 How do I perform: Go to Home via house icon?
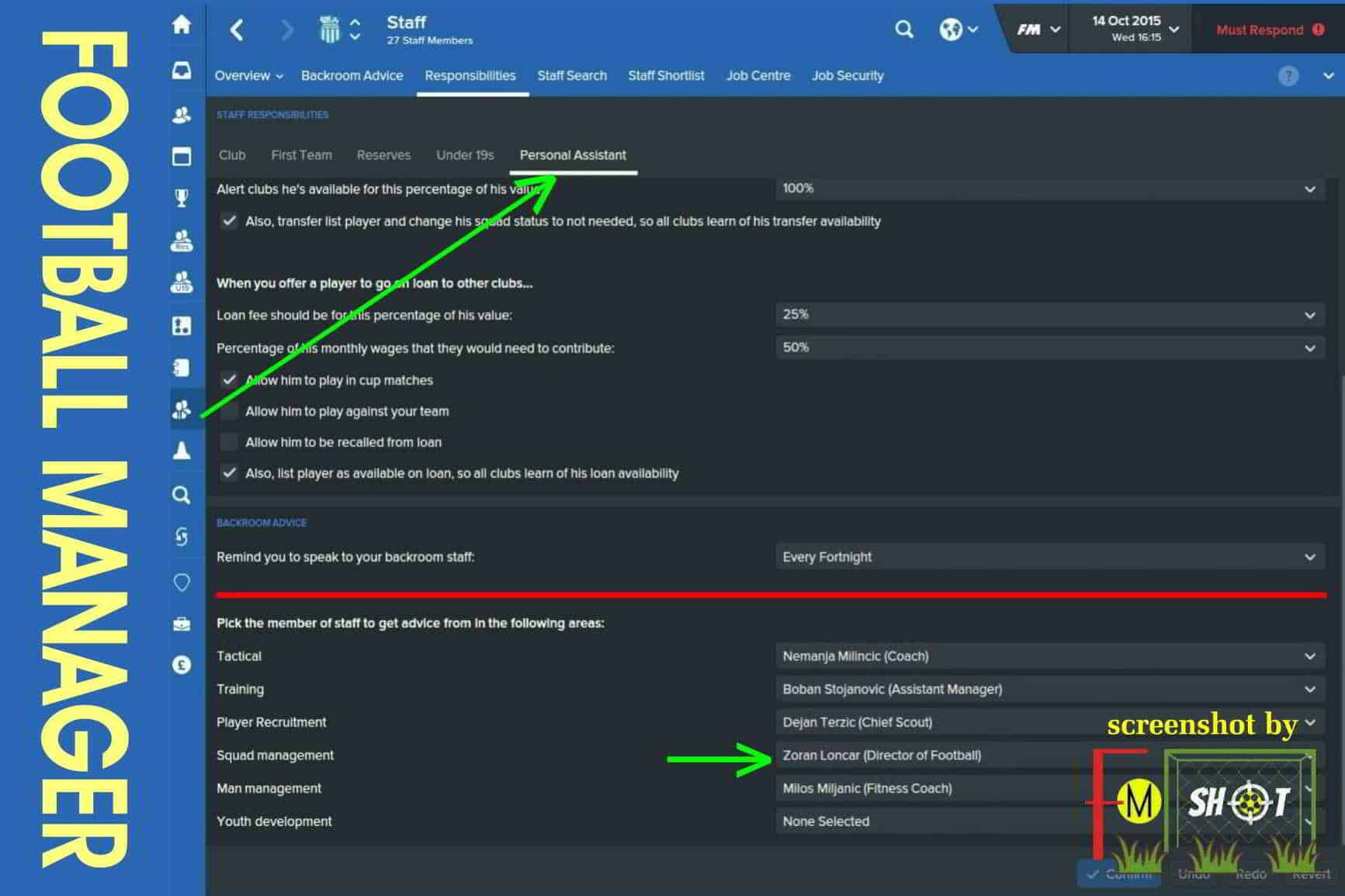pyautogui.click(x=182, y=25)
